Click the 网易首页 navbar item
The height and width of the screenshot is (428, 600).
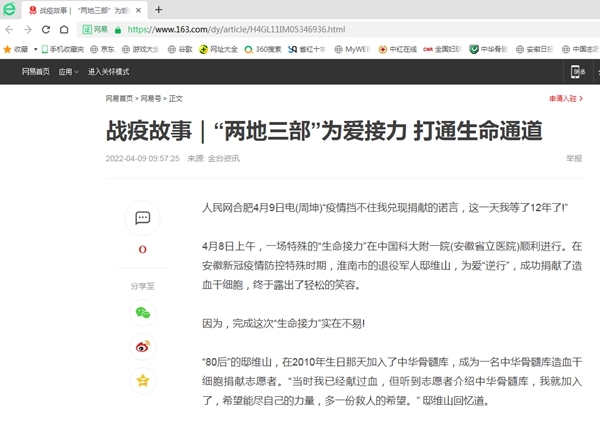(37, 72)
